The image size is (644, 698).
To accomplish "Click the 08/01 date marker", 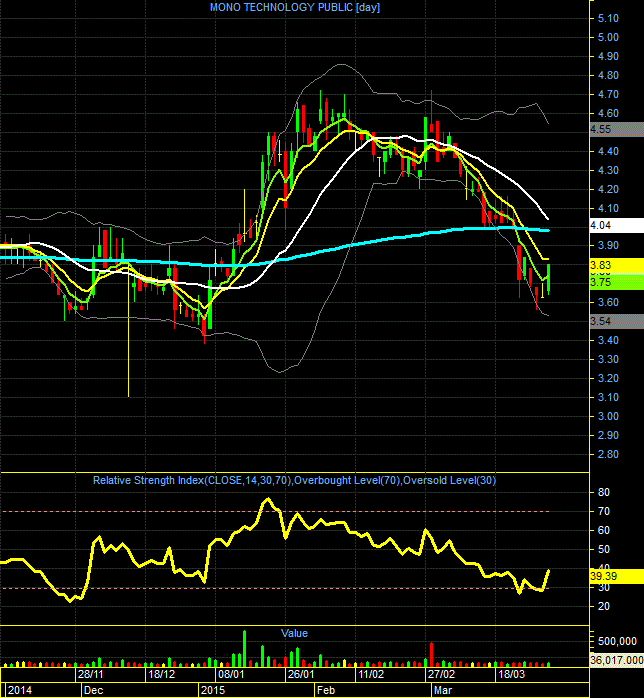I will click(231, 674).
